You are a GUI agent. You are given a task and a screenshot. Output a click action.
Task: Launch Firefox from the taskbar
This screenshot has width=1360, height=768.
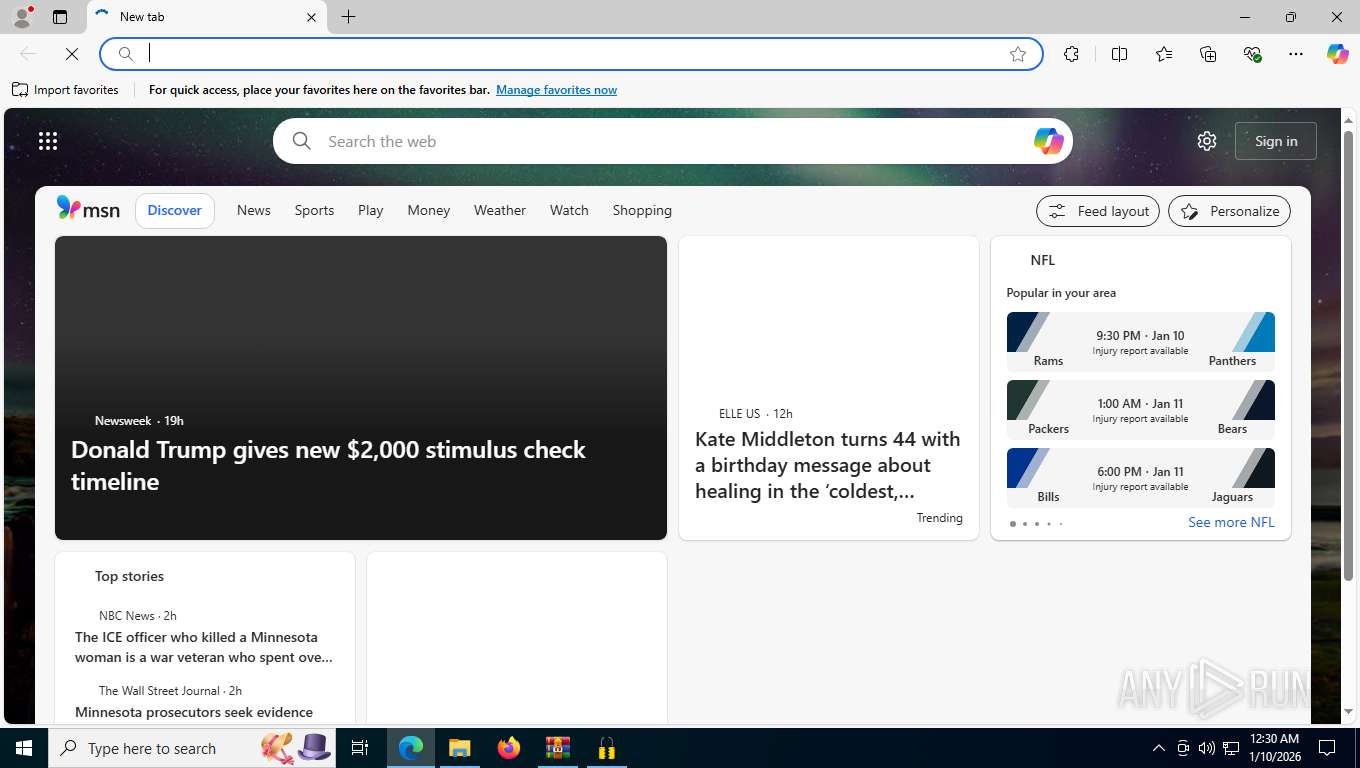pos(509,748)
